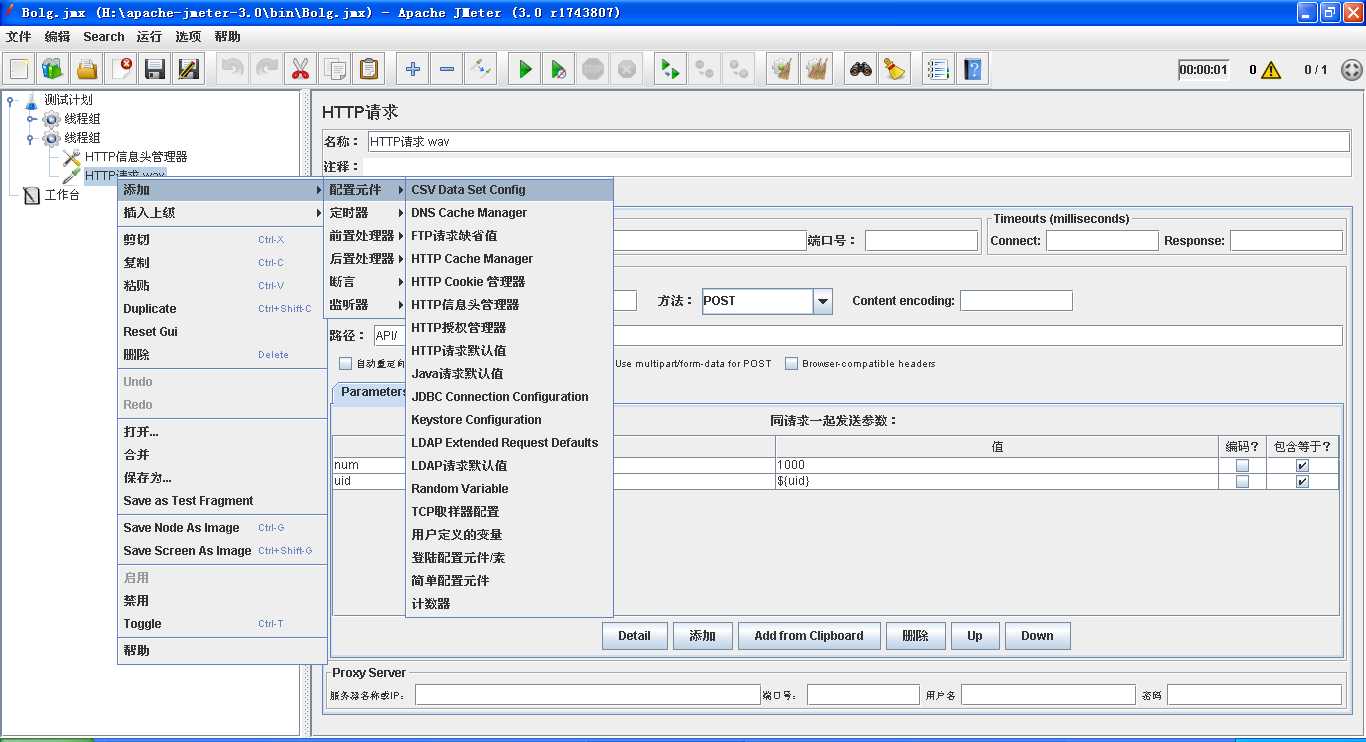The height and width of the screenshot is (742, 1366).
Task: Open the 定时器 submenu
Action: (366, 213)
